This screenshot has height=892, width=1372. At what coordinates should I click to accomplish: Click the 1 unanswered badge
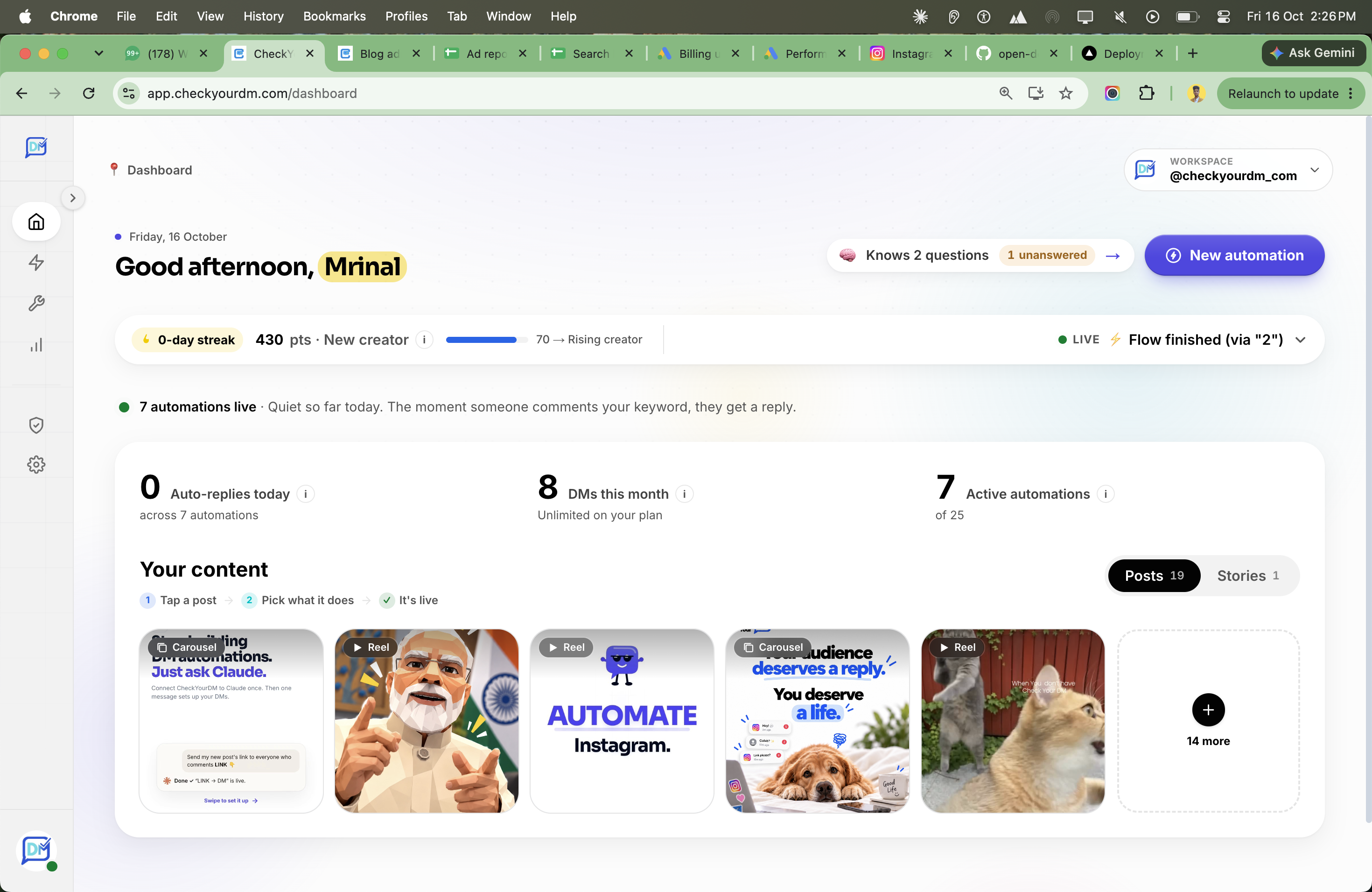1047,255
